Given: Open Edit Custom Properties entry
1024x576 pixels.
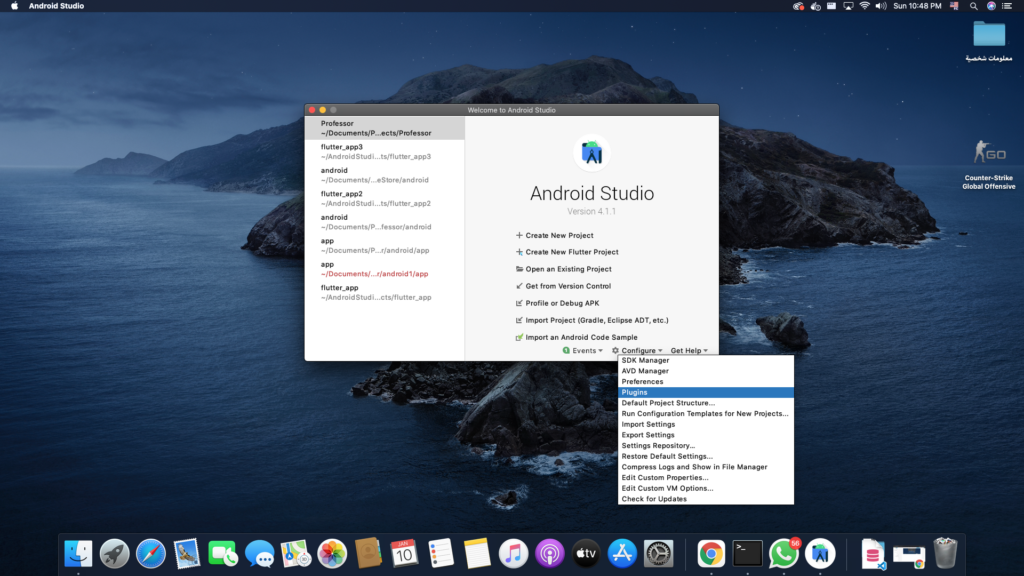Looking at the screenshot, I should pyautogui.click(x=705, y=477).
